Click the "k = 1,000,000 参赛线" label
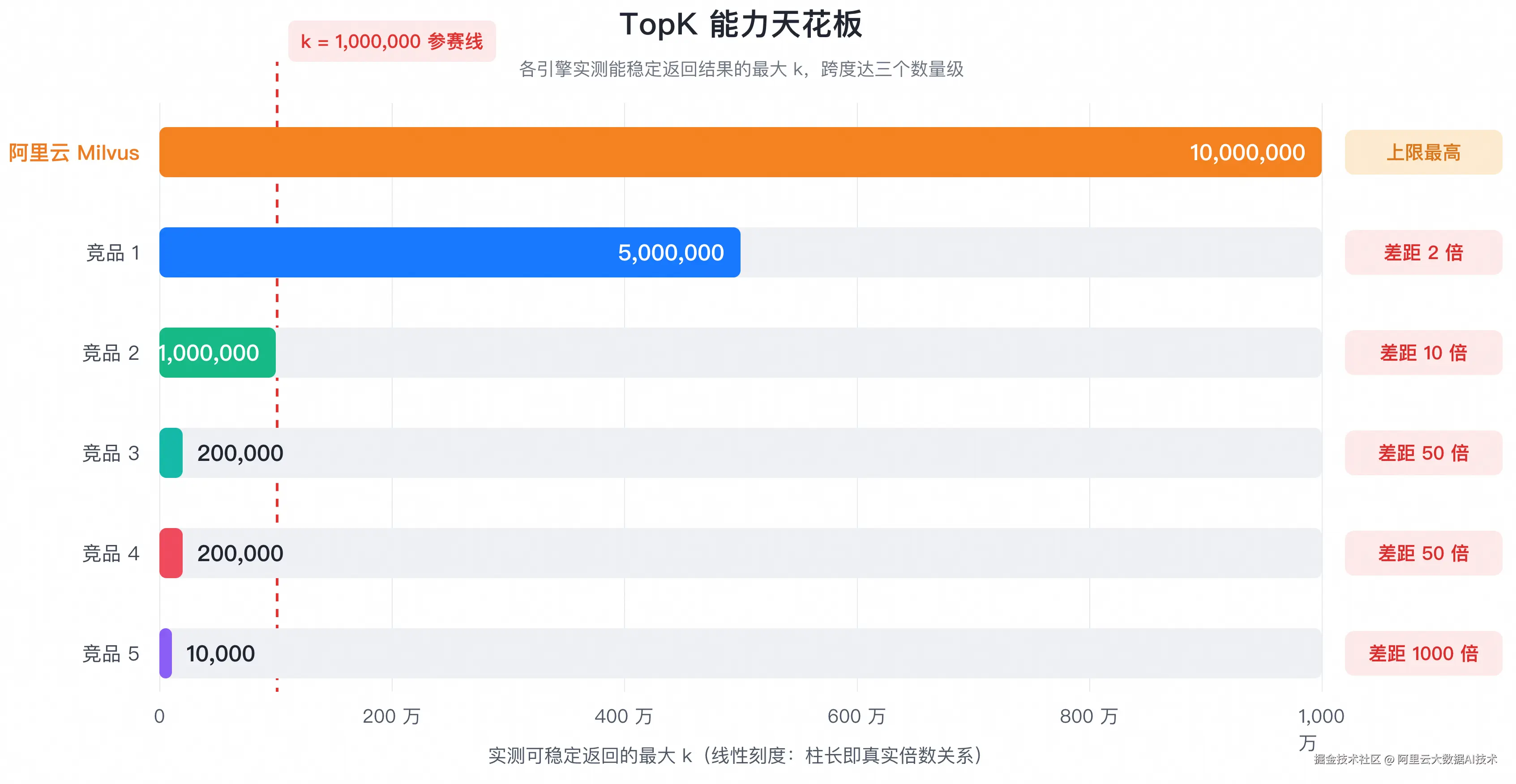Image resolution: width=1516 pixels, height=784 pixels. [392, 41]
